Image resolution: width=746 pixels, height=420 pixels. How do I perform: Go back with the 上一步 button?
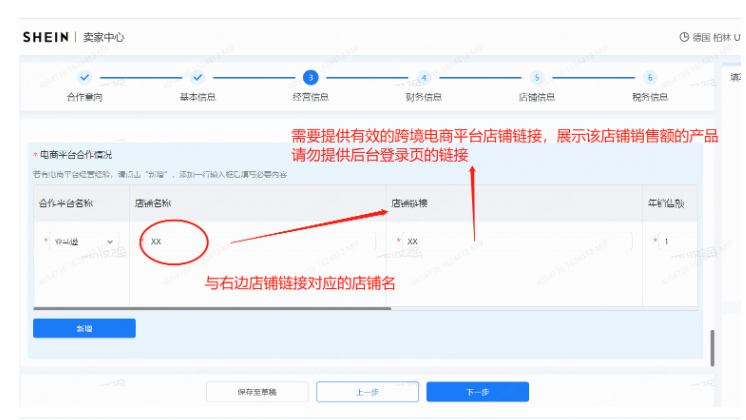pos(363,392)
